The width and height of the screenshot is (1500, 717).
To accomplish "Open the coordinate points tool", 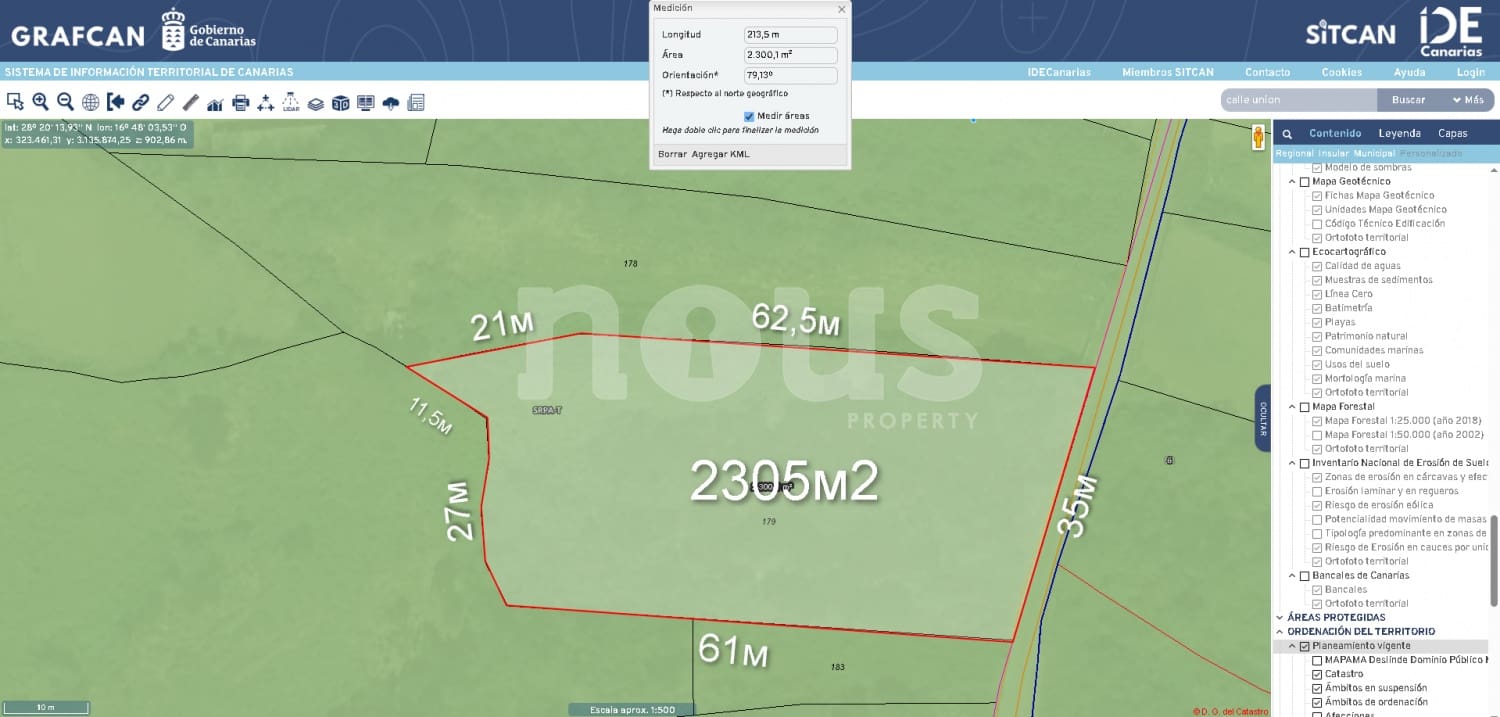I will (x=265, y=102).
